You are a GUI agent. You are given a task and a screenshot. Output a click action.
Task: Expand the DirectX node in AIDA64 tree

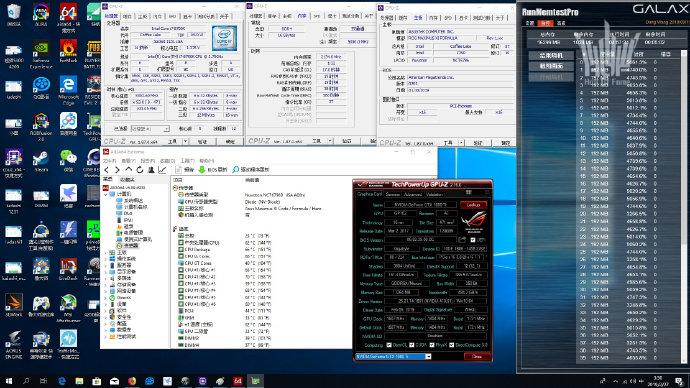[x=106, y=298]
